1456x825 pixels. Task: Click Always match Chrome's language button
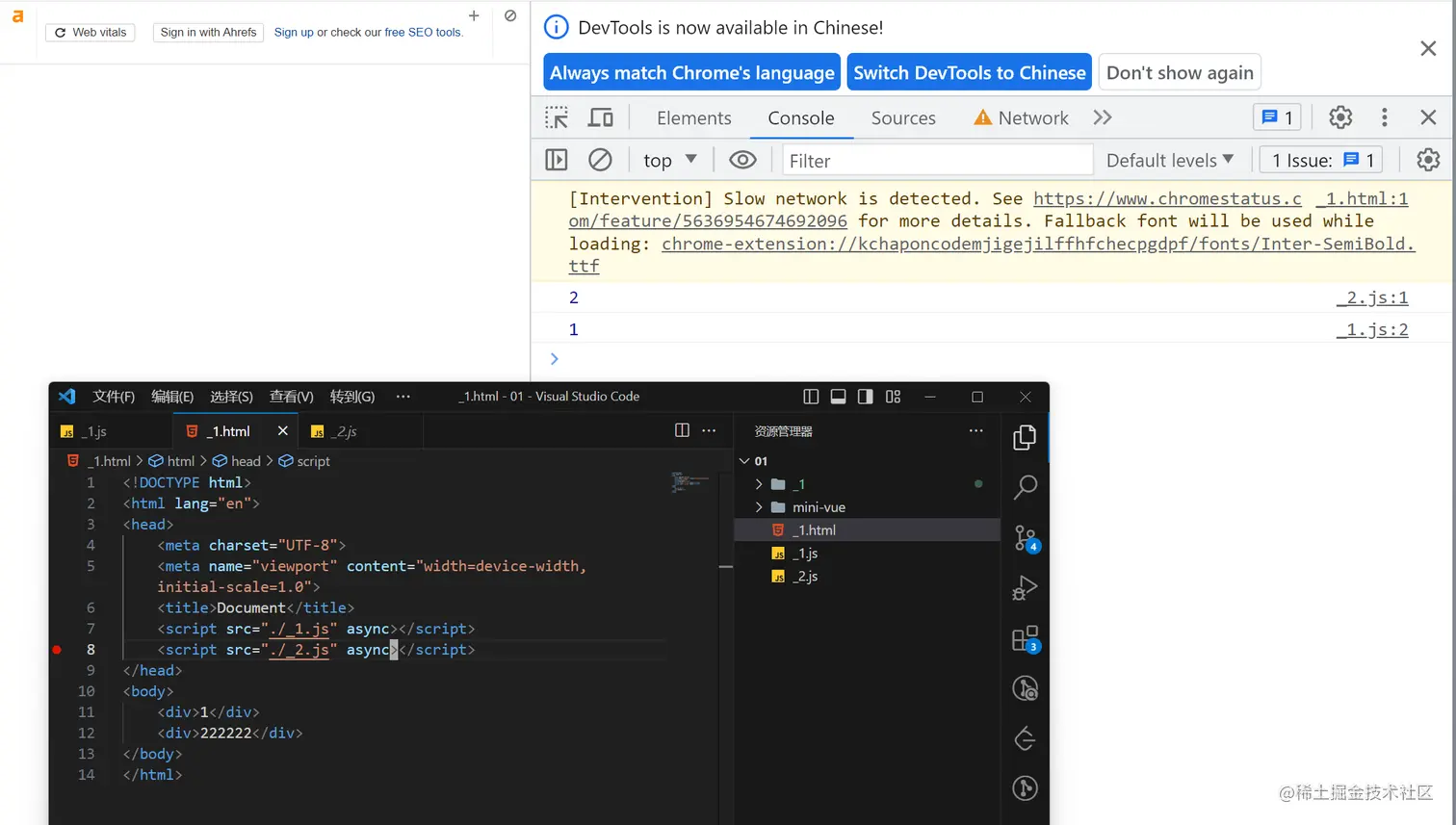(x=692, y=72)
